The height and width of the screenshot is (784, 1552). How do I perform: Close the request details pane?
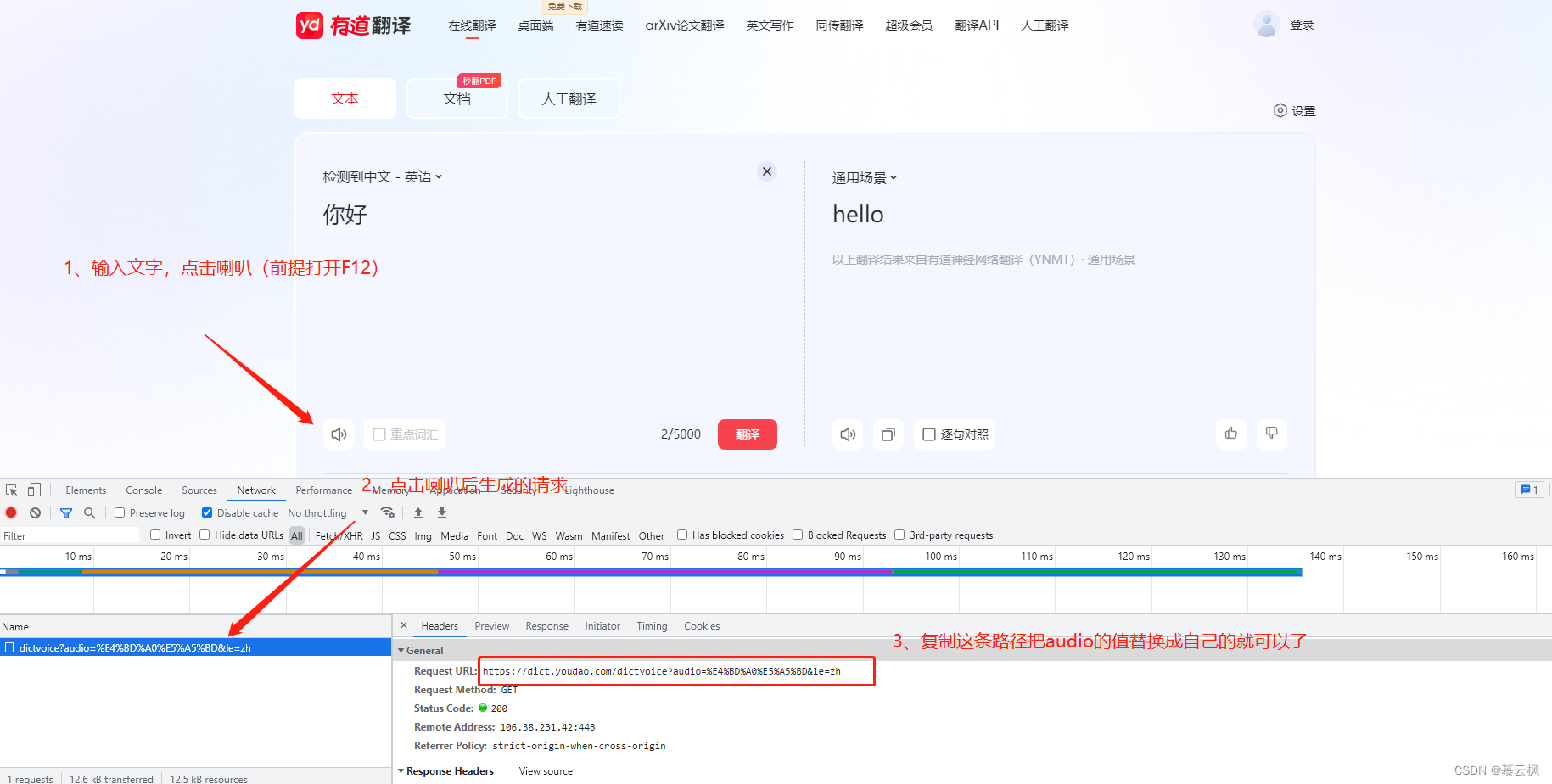pyautogui.click(x=404, y=625)
